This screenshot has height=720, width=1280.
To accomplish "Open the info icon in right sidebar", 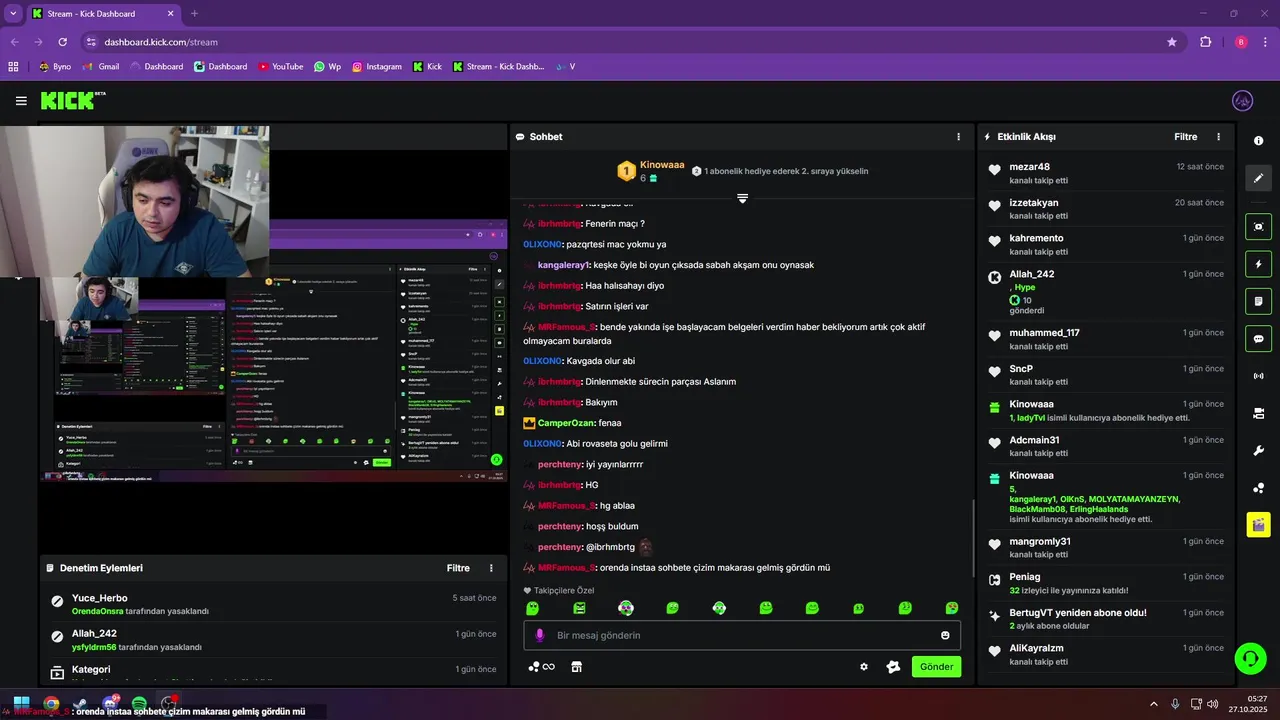I will (1259, 141).
